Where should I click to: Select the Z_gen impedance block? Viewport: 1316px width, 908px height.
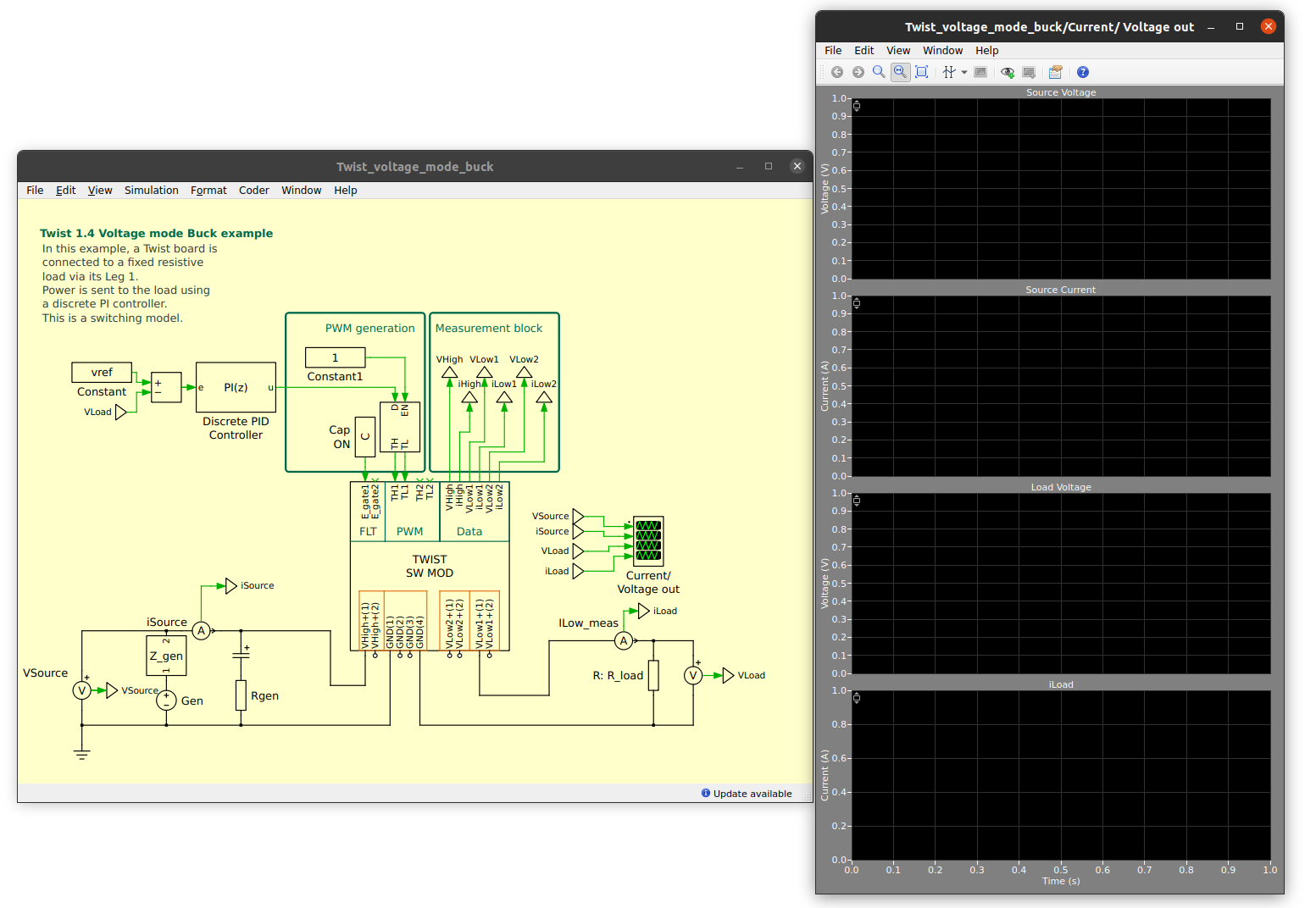(166, 656)
